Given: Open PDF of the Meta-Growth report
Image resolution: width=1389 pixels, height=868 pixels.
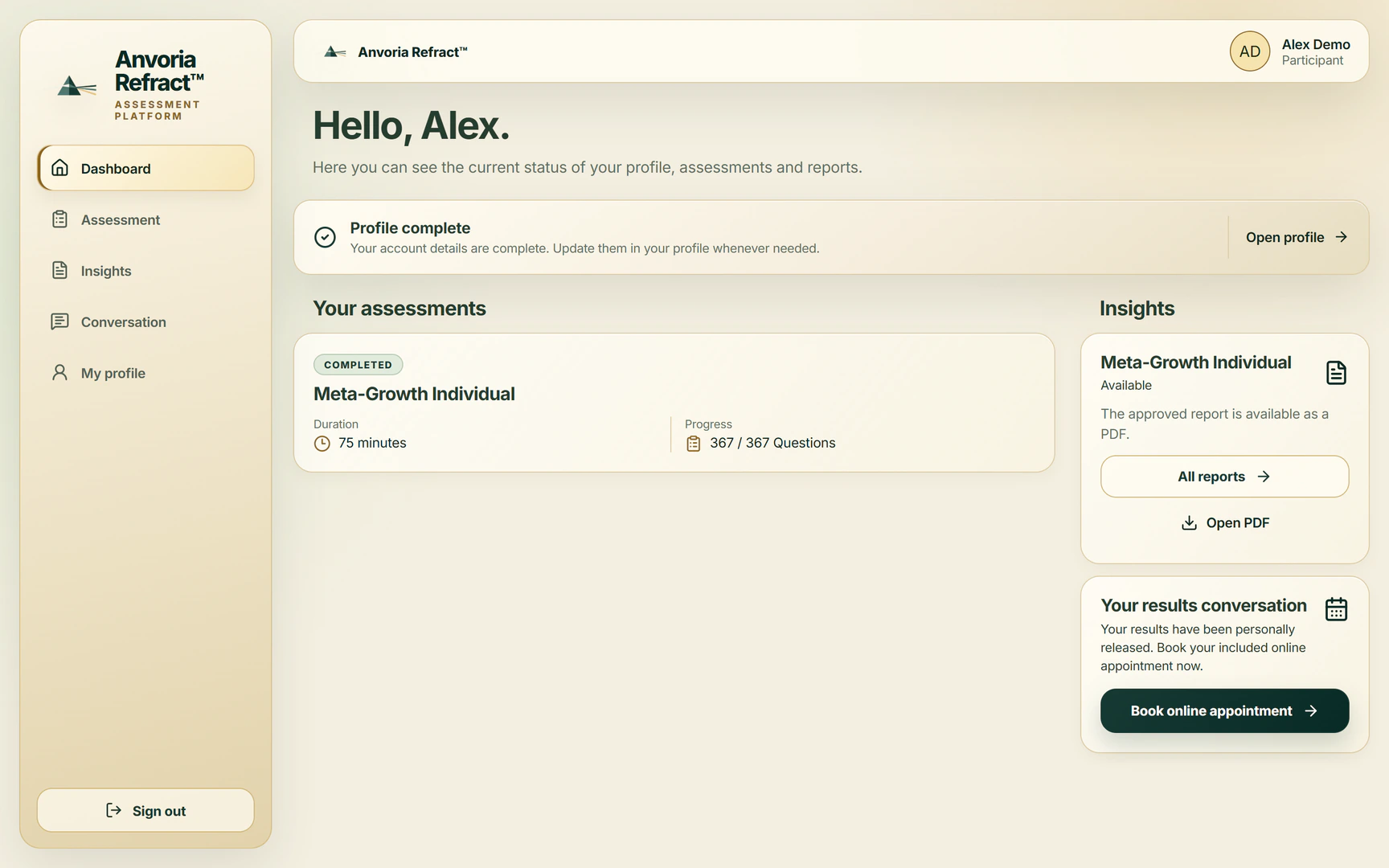Looking at the screenshot, I should pos(1224,523).
